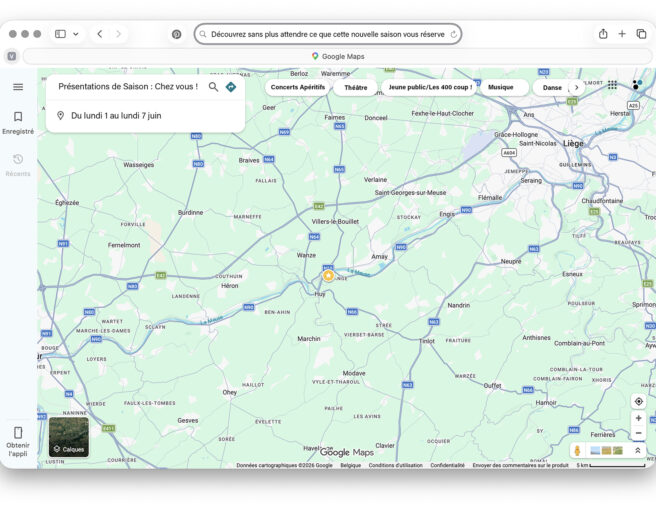Open Récents history in sidebar

(18, 164)
